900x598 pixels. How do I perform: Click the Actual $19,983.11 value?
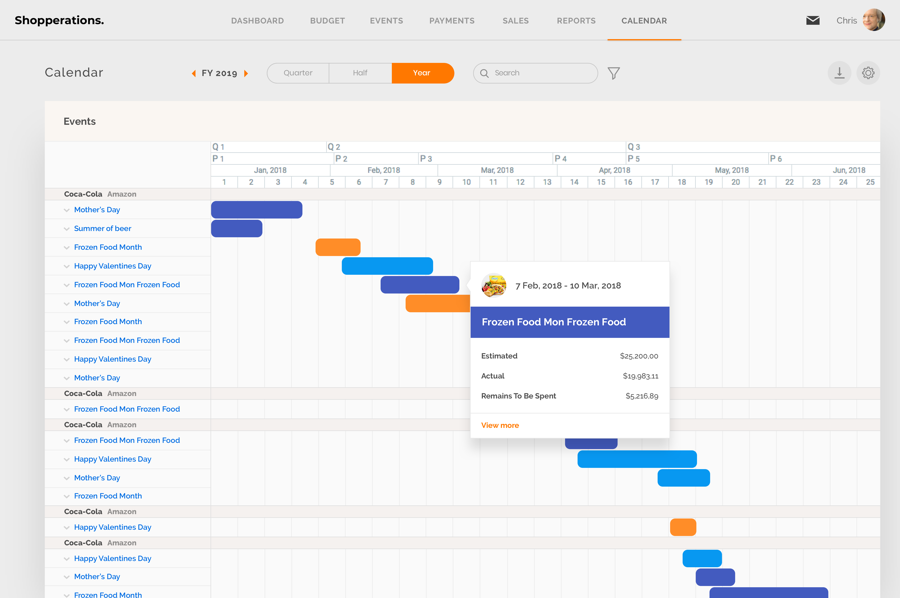pyautogui.click(x=641, y=376)
